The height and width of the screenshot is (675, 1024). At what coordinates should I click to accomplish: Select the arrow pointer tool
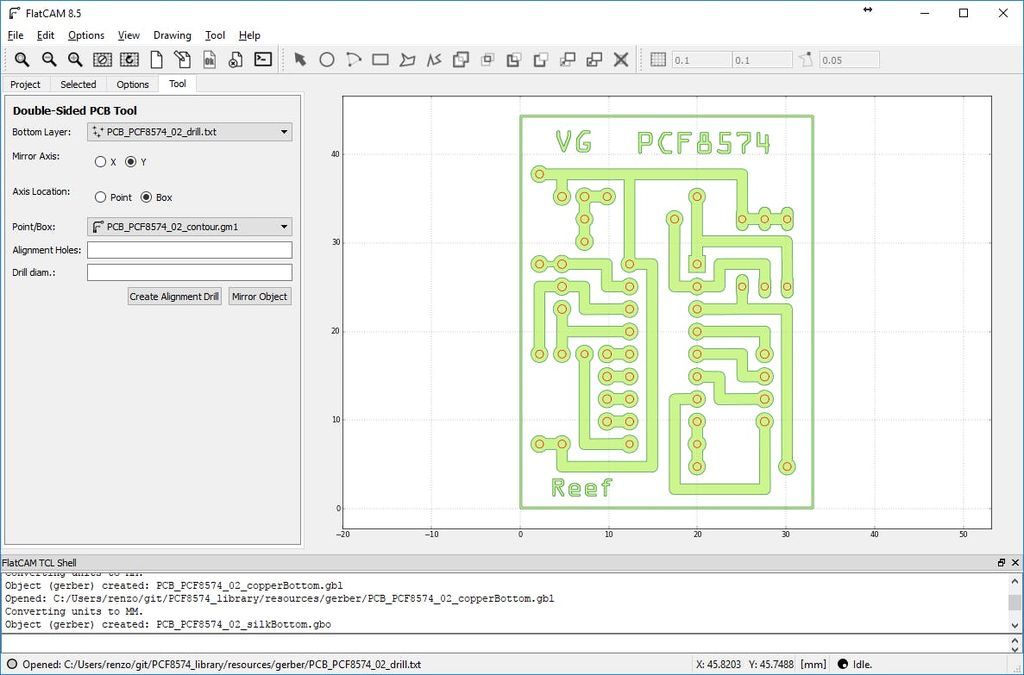point(300,59)
